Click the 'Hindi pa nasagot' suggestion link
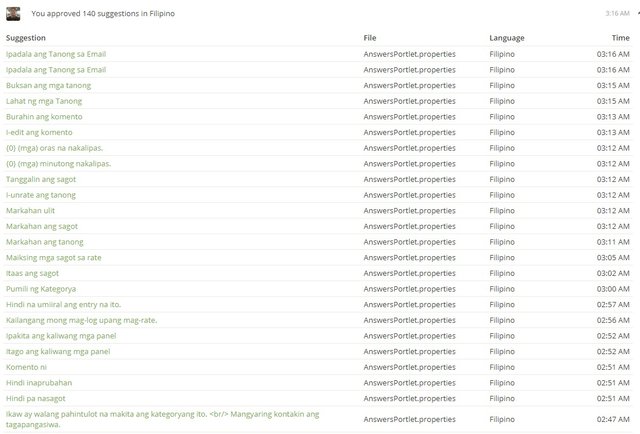The image size is (640, 434). coord(37,398)
